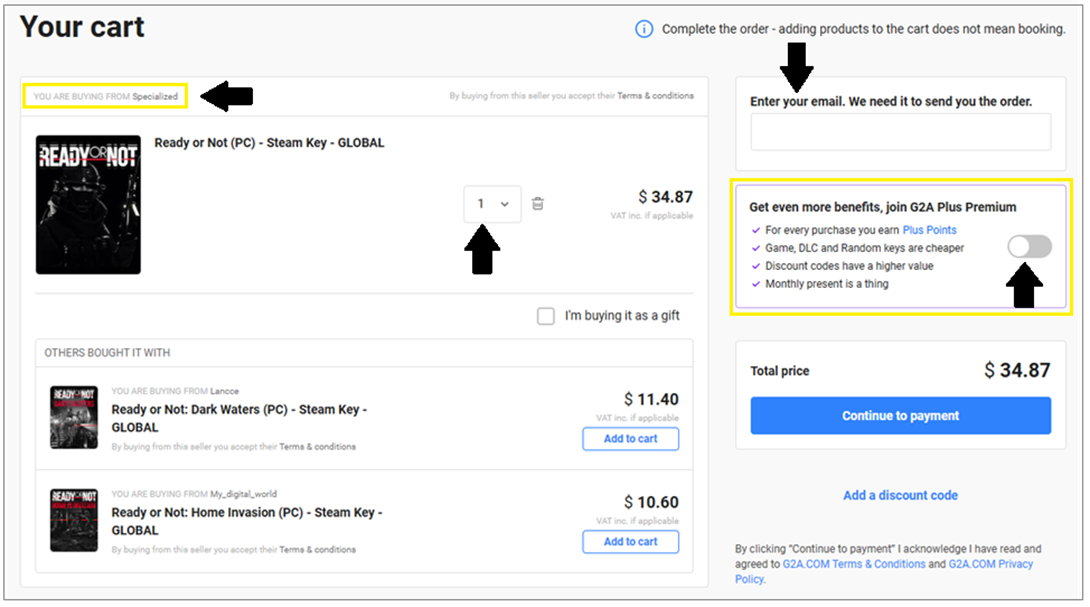
Task: Open Specialized seller's Terms & conditions link
Action: tap(655, 96)
